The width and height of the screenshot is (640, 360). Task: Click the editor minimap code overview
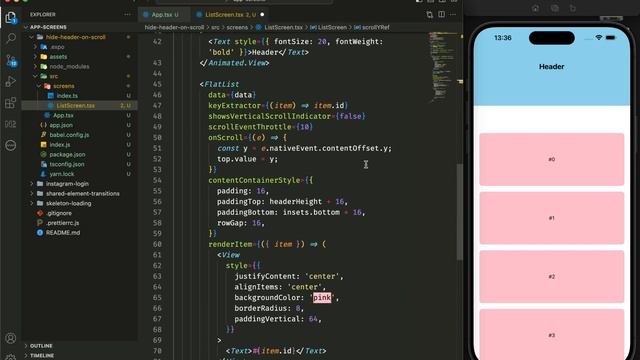[442, 67]
